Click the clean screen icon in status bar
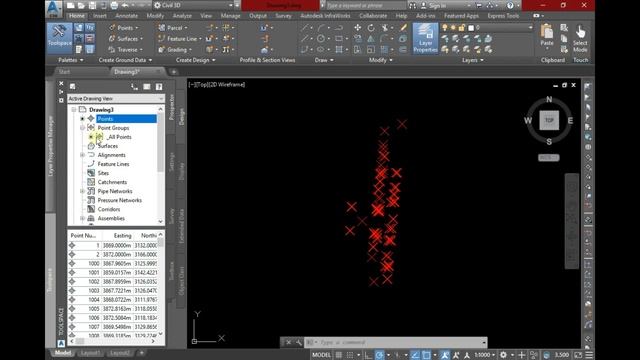Viewport: 640px width, 360px height. (x=578, y=355)
